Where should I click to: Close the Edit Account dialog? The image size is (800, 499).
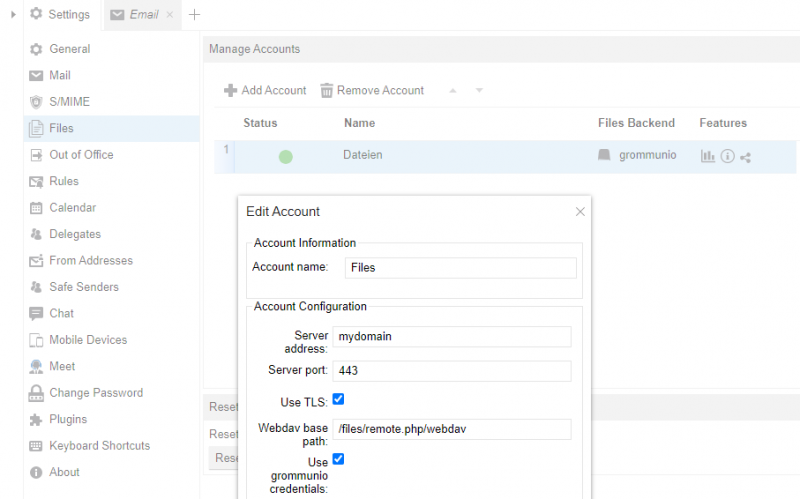click(580, 212)
